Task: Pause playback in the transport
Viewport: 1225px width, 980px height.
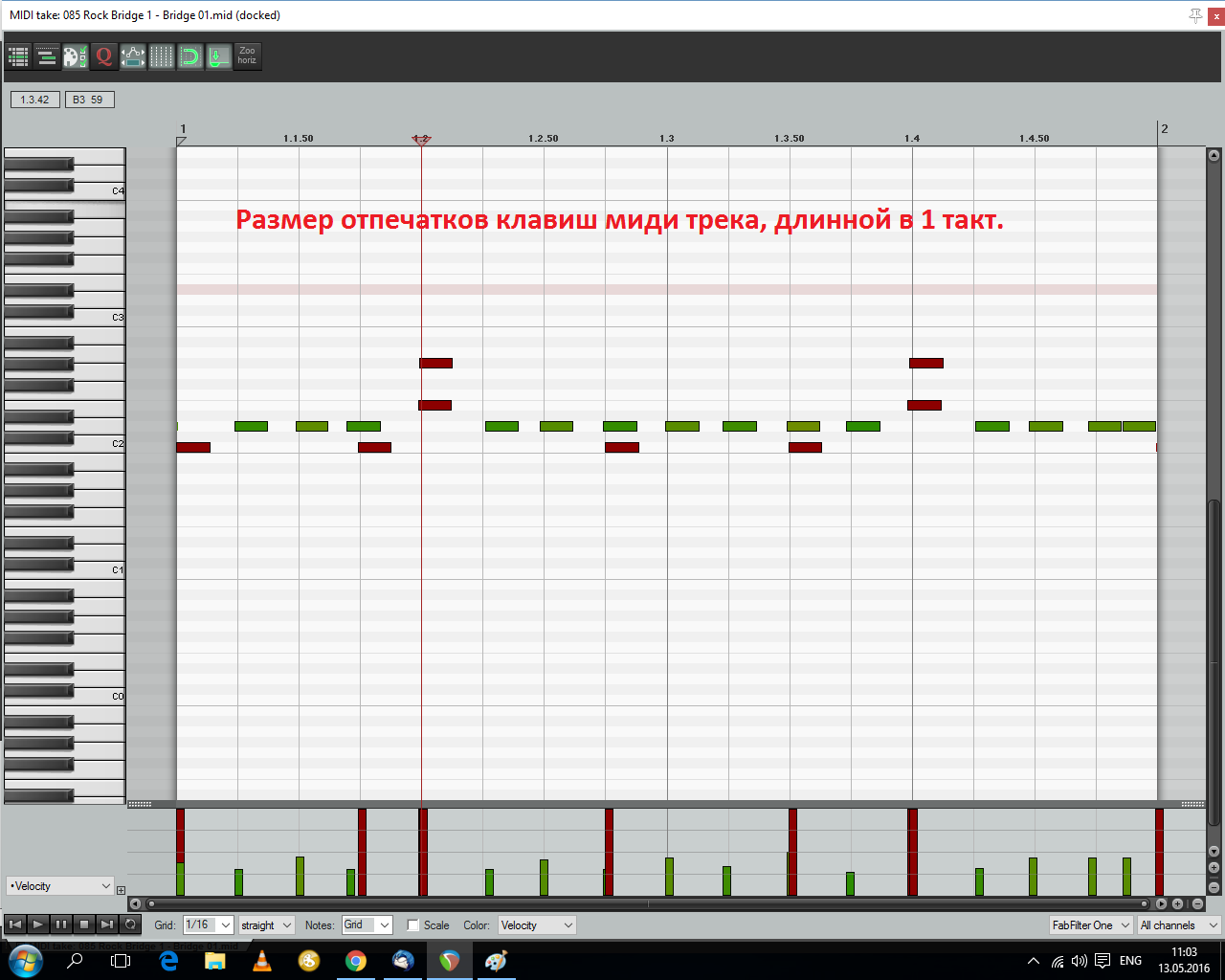Action: (x=61, y=924)
